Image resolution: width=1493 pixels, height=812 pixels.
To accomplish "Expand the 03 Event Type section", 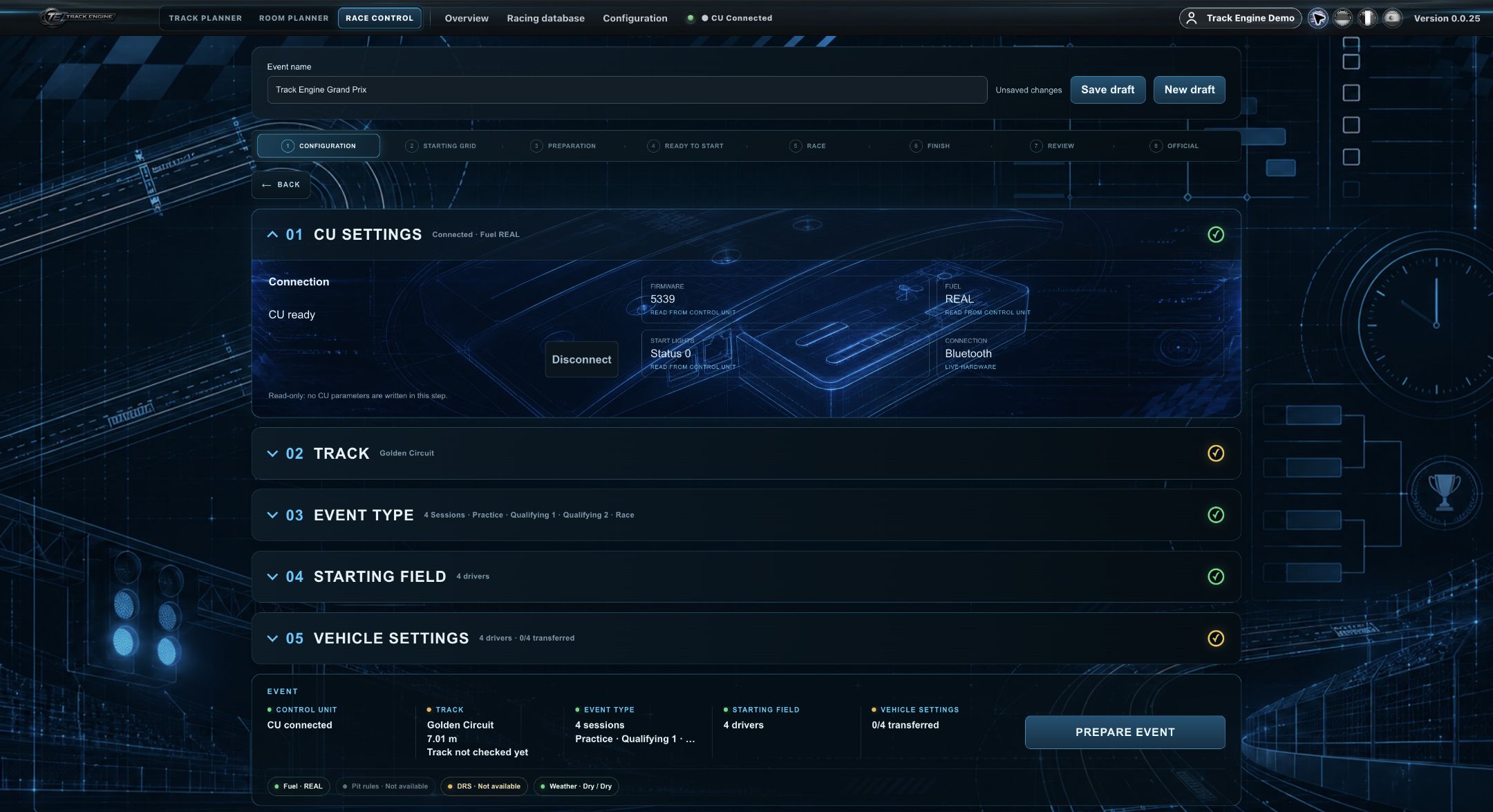I will (272, 515).
